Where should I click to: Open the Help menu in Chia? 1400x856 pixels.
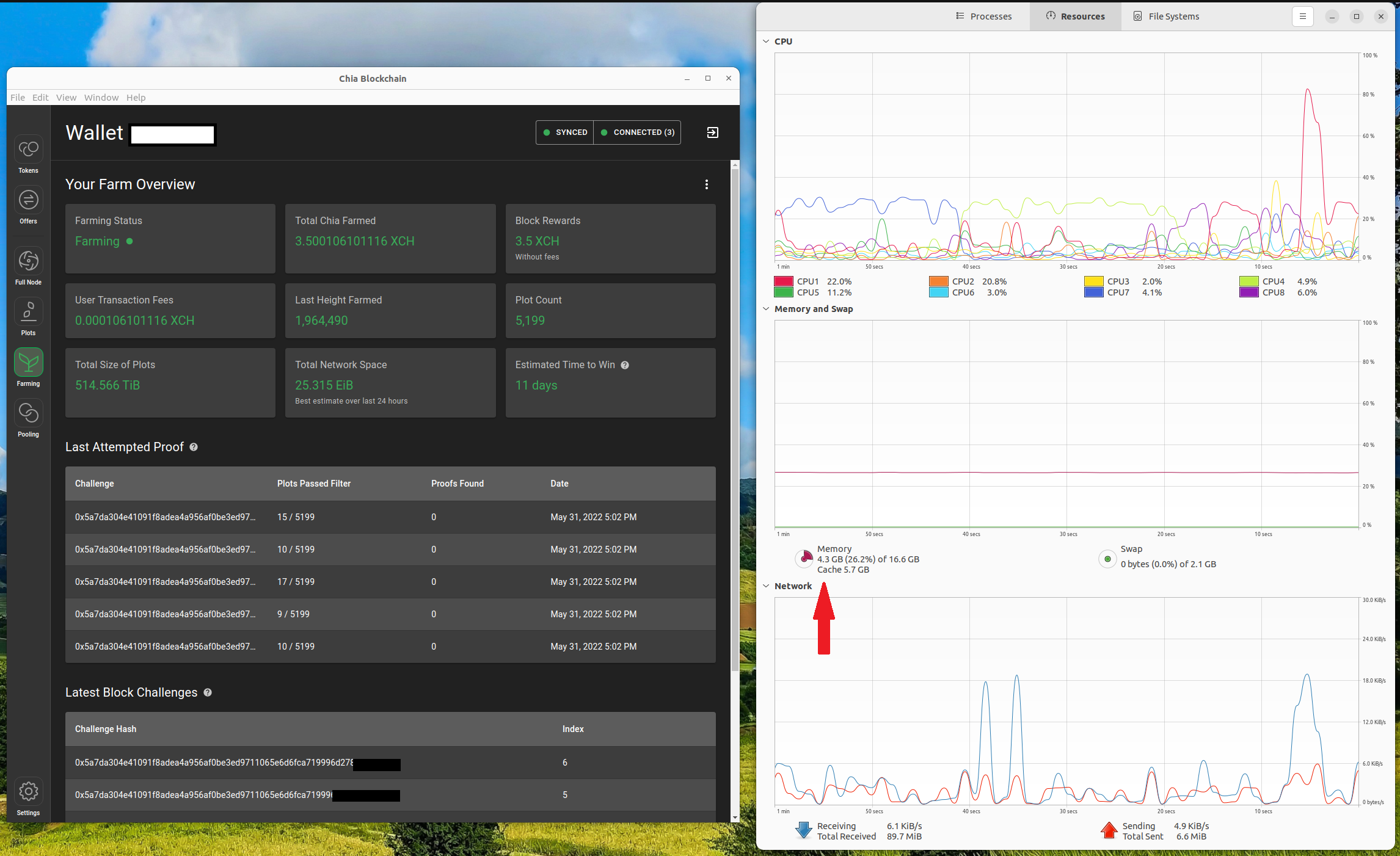(136, 98)
